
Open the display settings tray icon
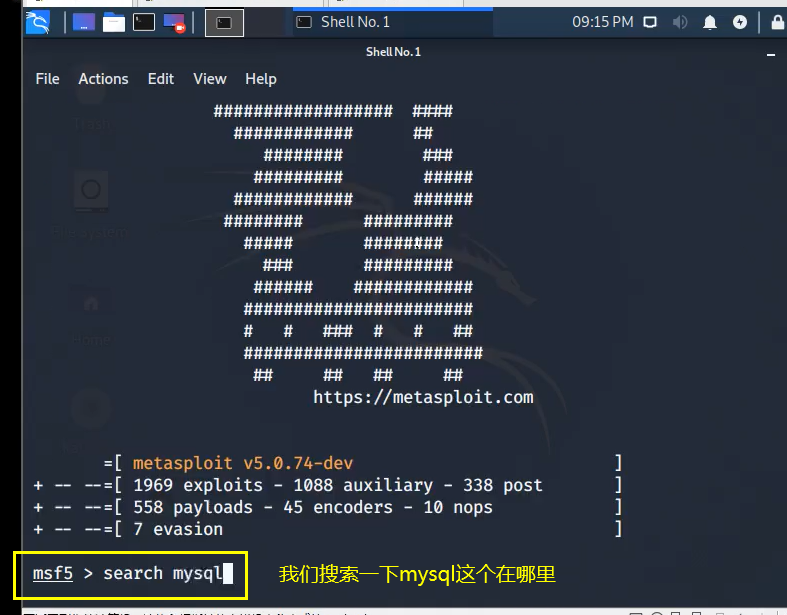(x=650, y=22)
